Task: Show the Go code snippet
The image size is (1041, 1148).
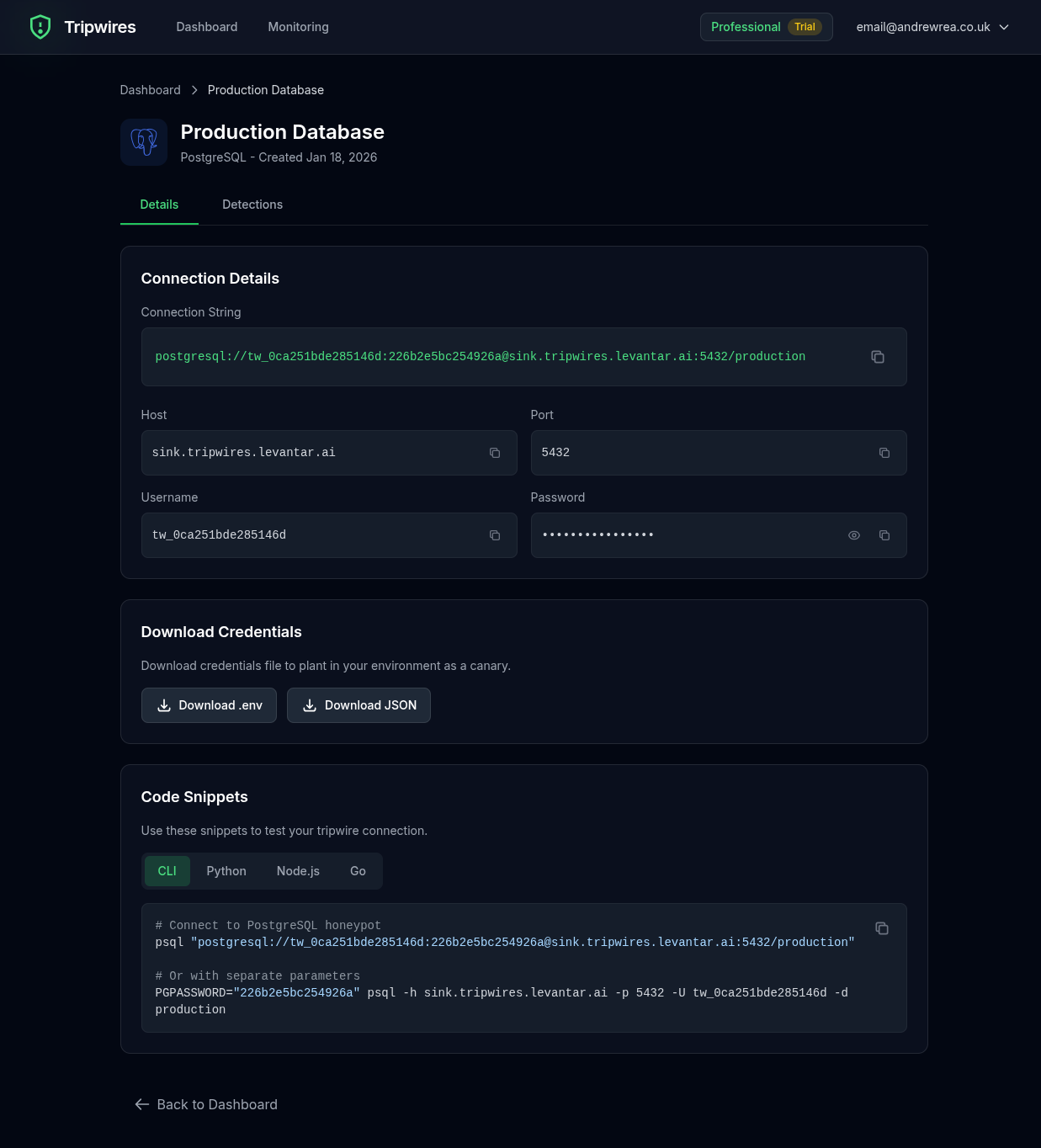Action: pos(358,871)
